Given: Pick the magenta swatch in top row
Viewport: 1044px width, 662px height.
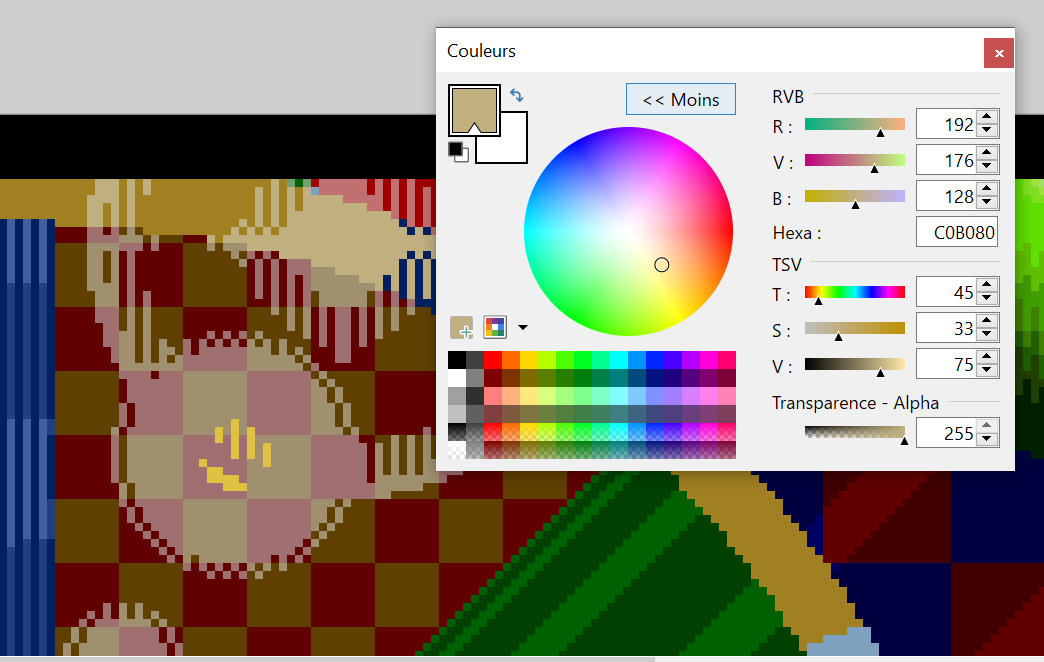Looking at the screenshot, I should 708,360.
